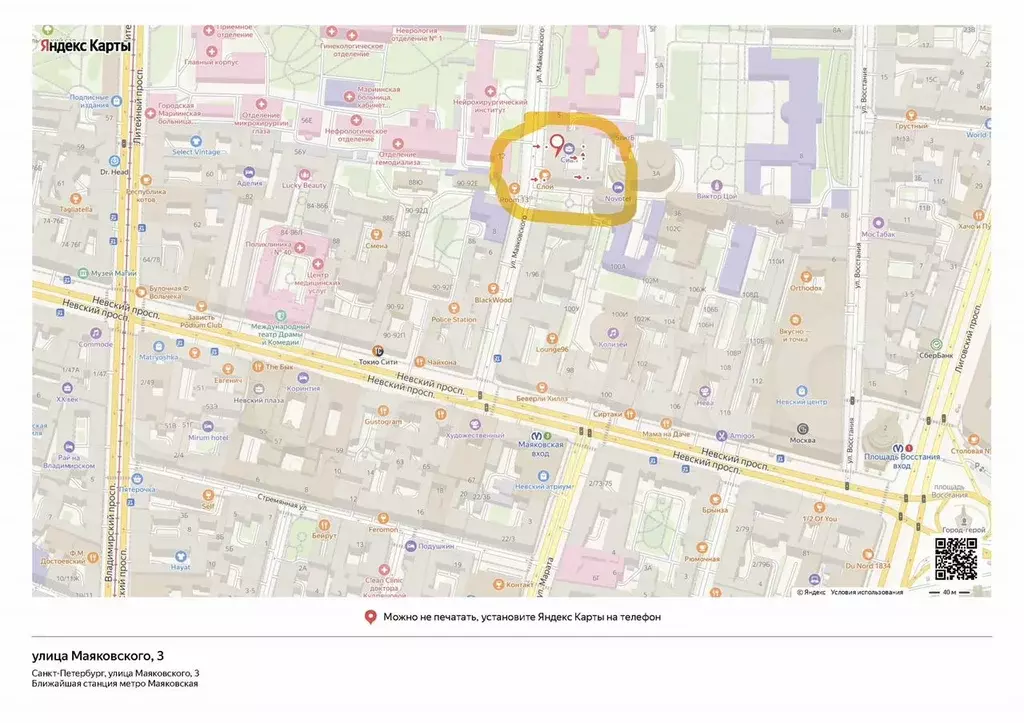The image size is (1024, 723).
Task: Select the Поликлиника № 40 medical icon
Action: click(300, 248)
